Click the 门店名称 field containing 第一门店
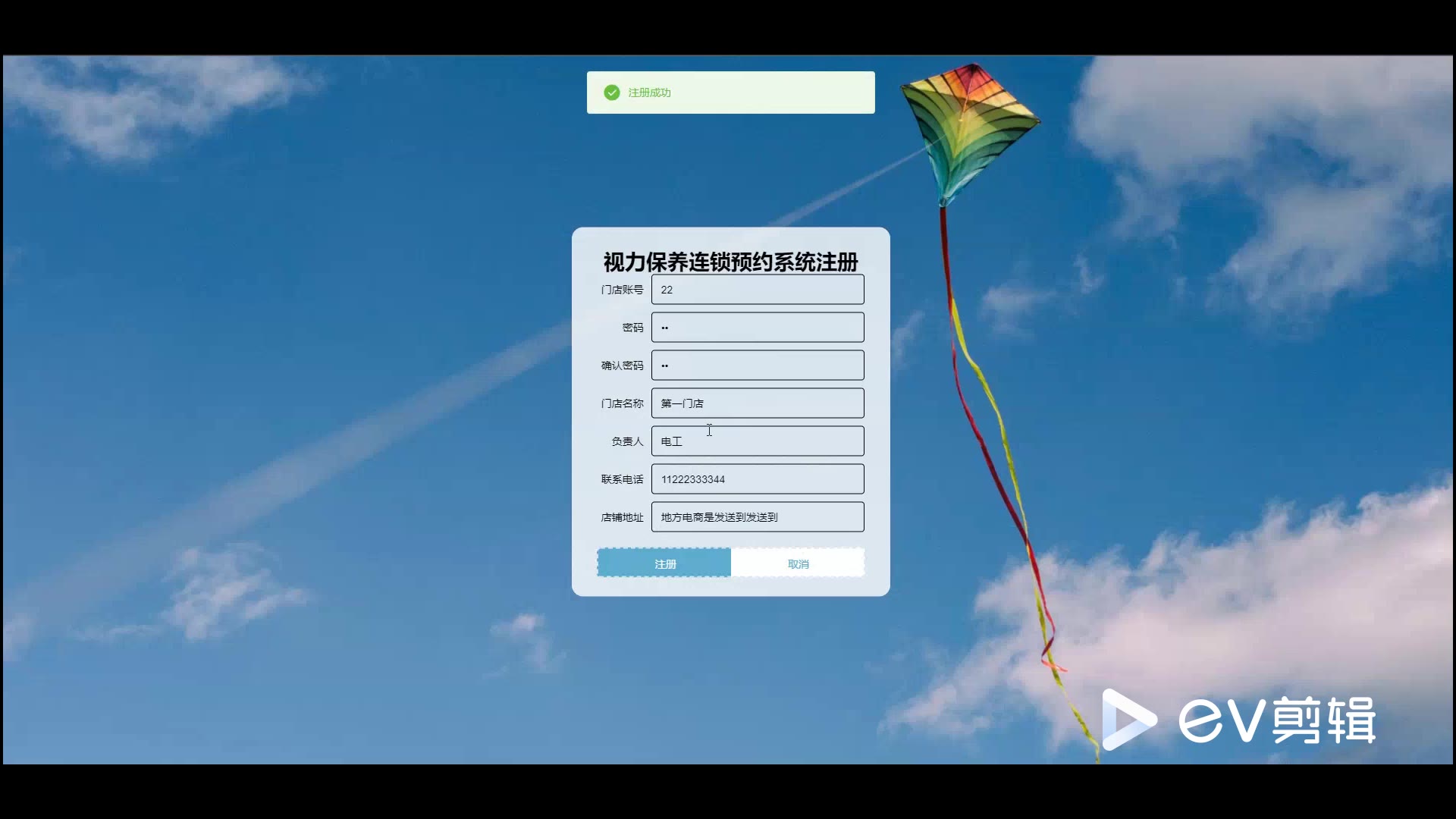This screenshot has width=1456, height=819. pos(757,403)
